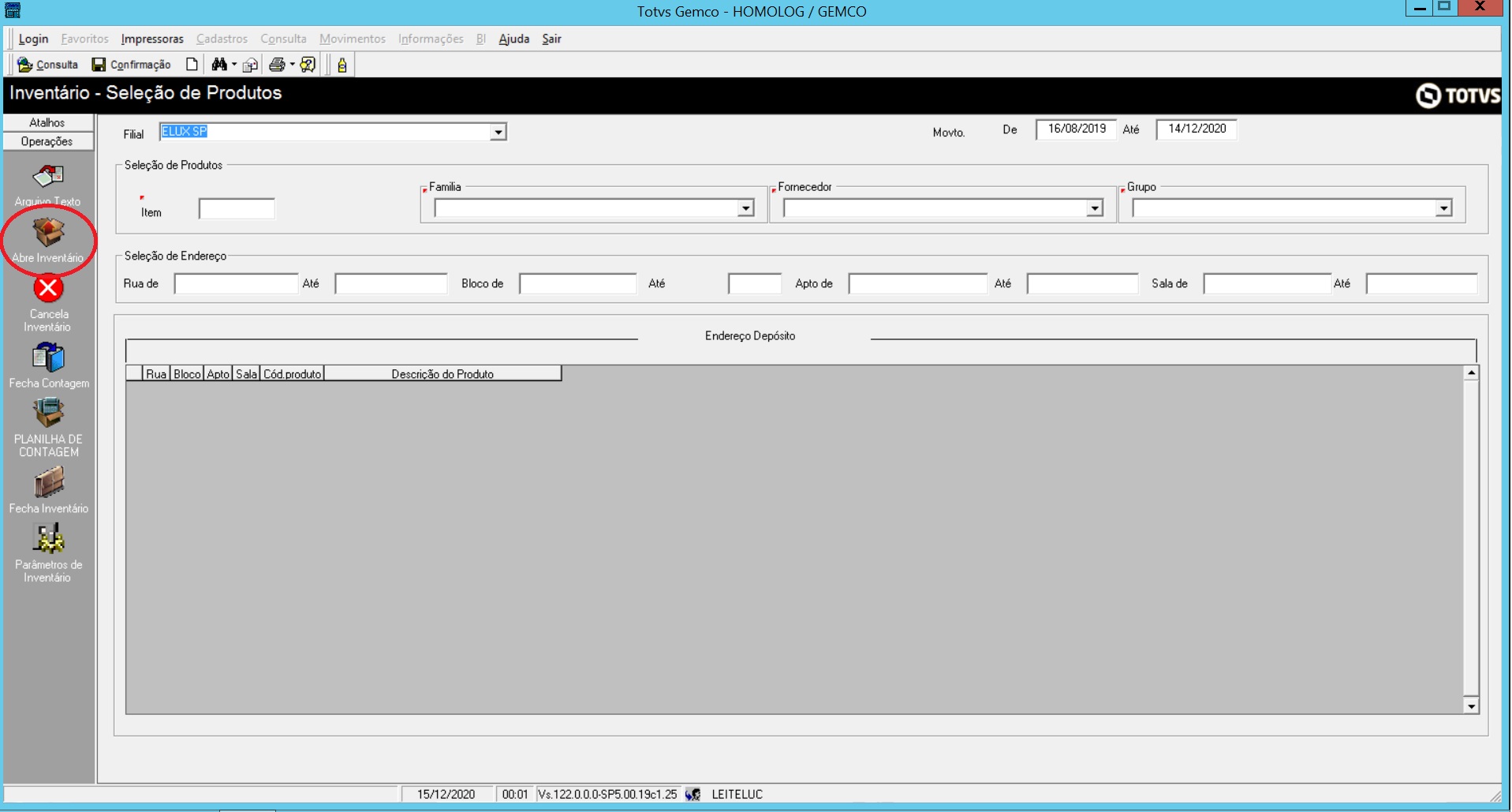
Task: Switch to the Operações sidebar section
Action: (48, 141)
